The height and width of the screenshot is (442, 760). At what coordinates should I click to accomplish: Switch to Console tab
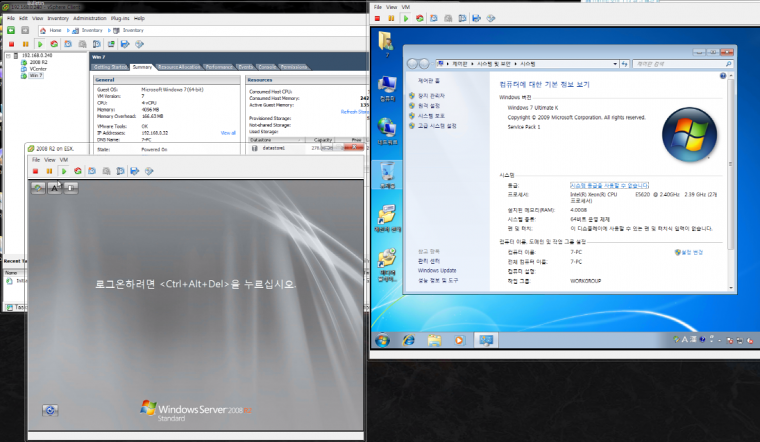tap(267, 67)
